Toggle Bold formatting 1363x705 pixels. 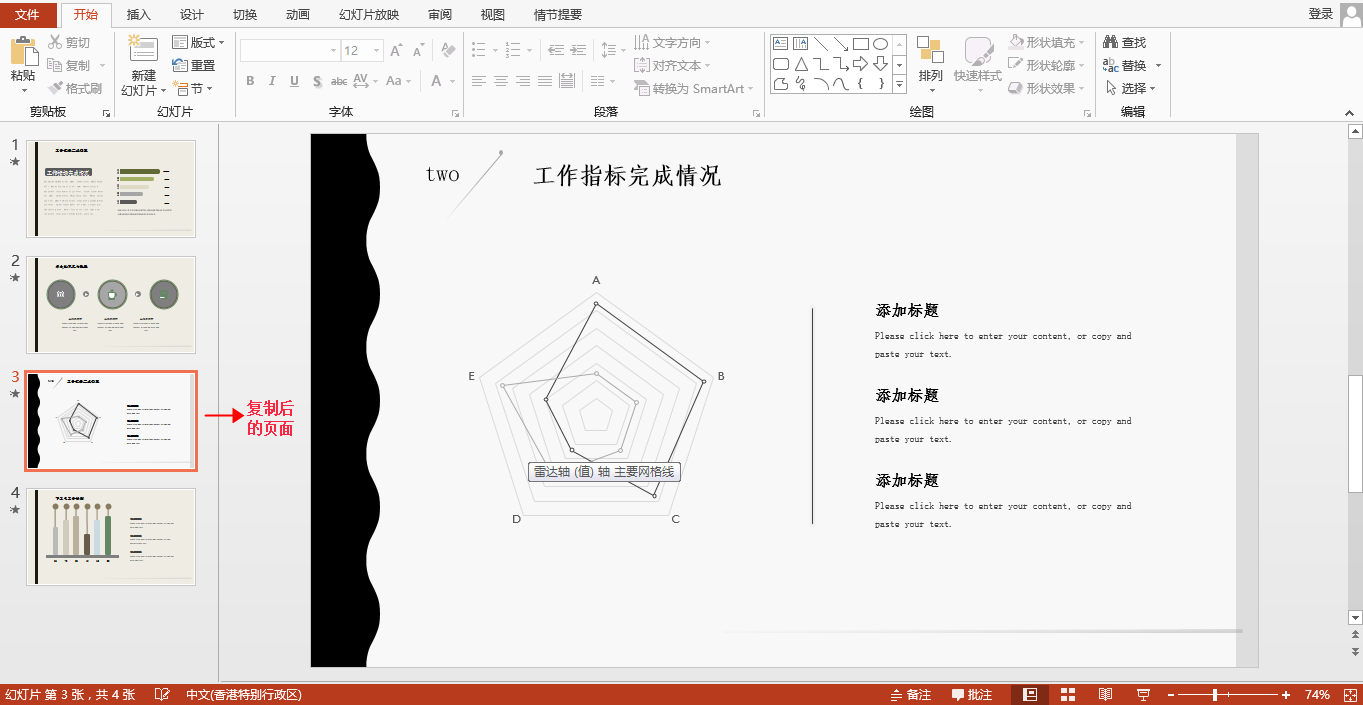[x=250, y=81]
